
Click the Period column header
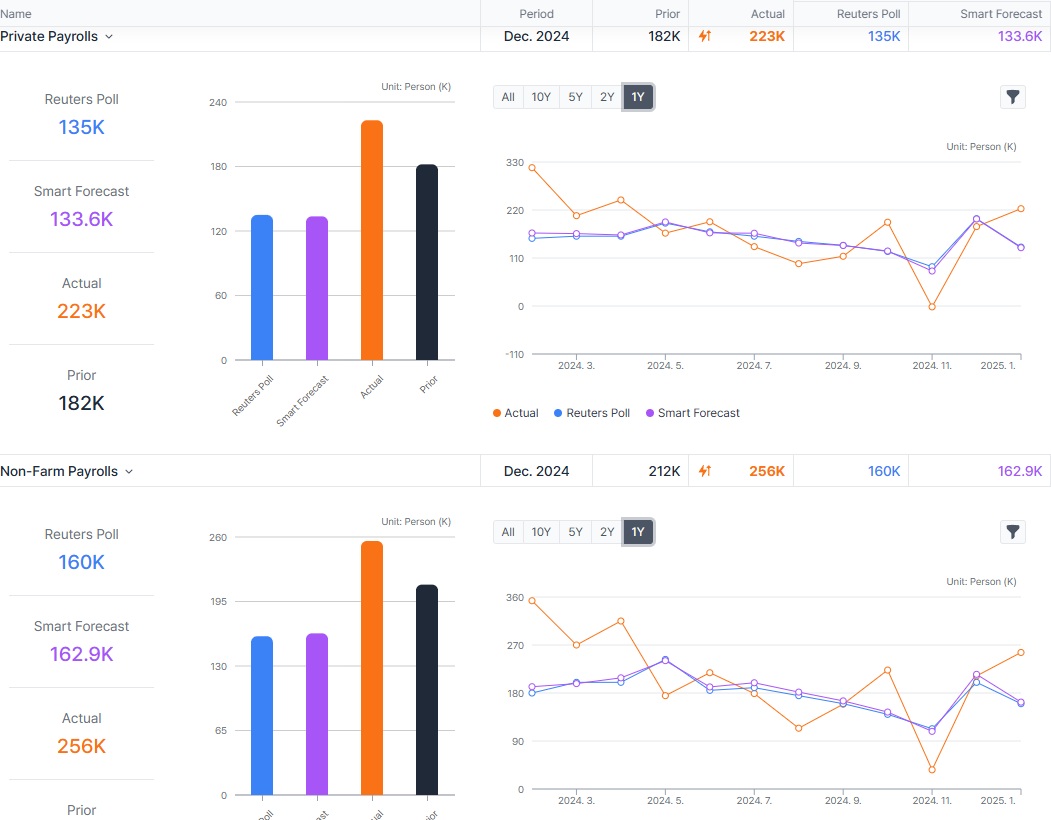(x=536, y=14)
